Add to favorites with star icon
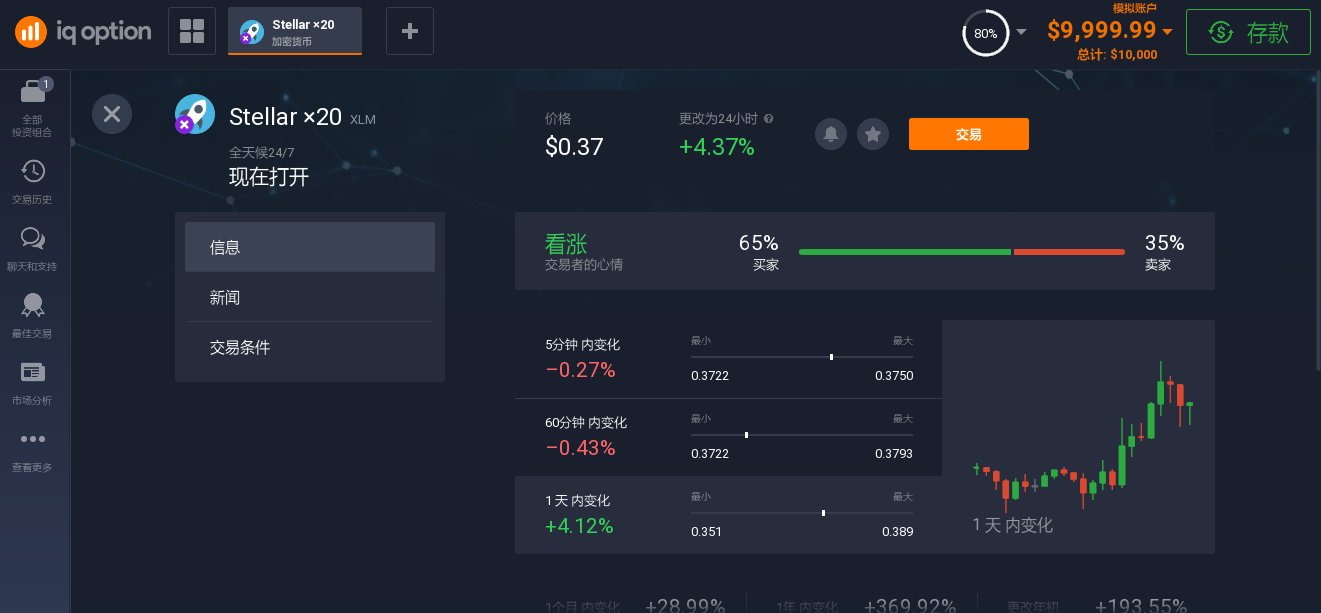The height and width of the screenshot is (613, 1321). click(x=873, y=134)
